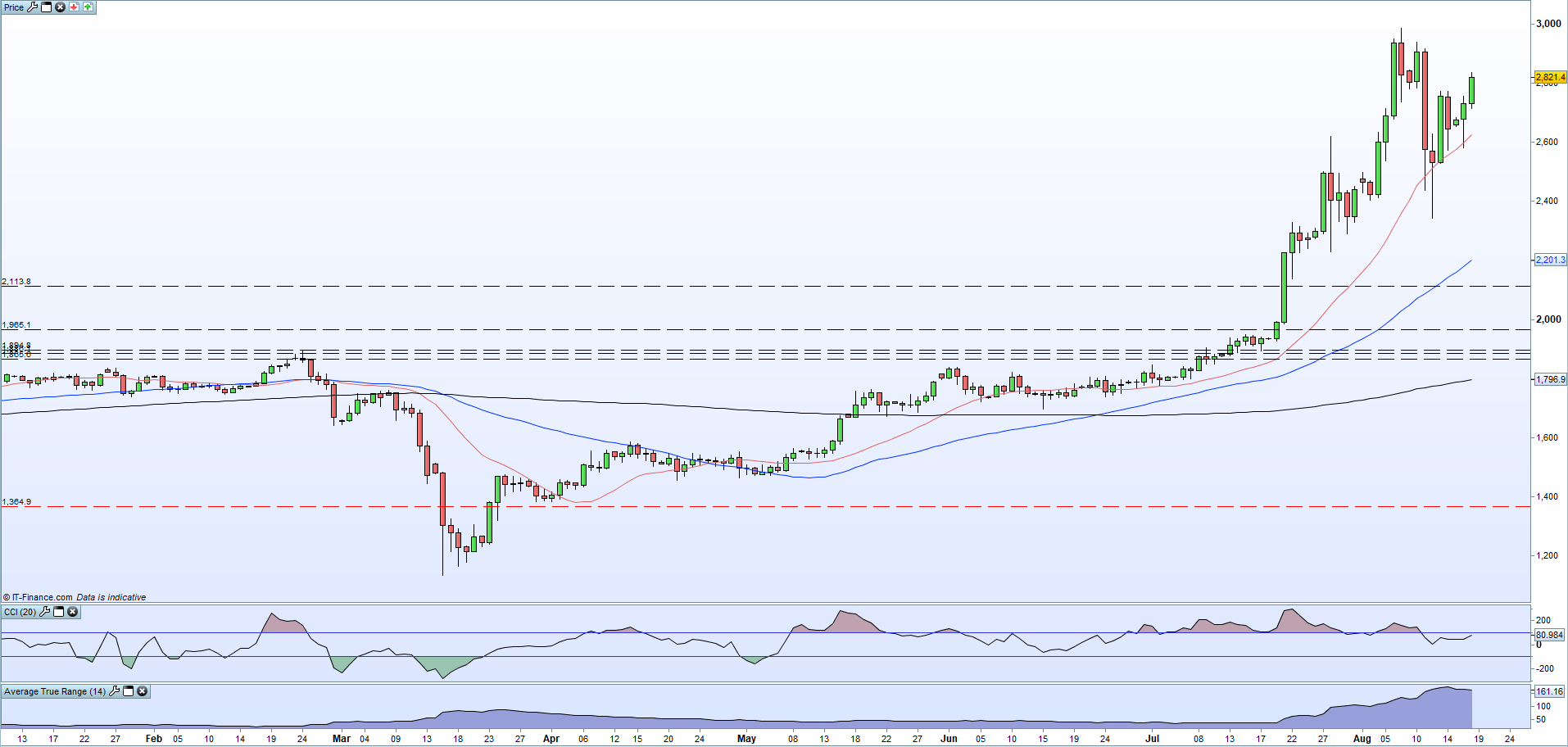Select the red 1,364.9 support level label
Screen dimensions: 1568x747
(16, 501)
